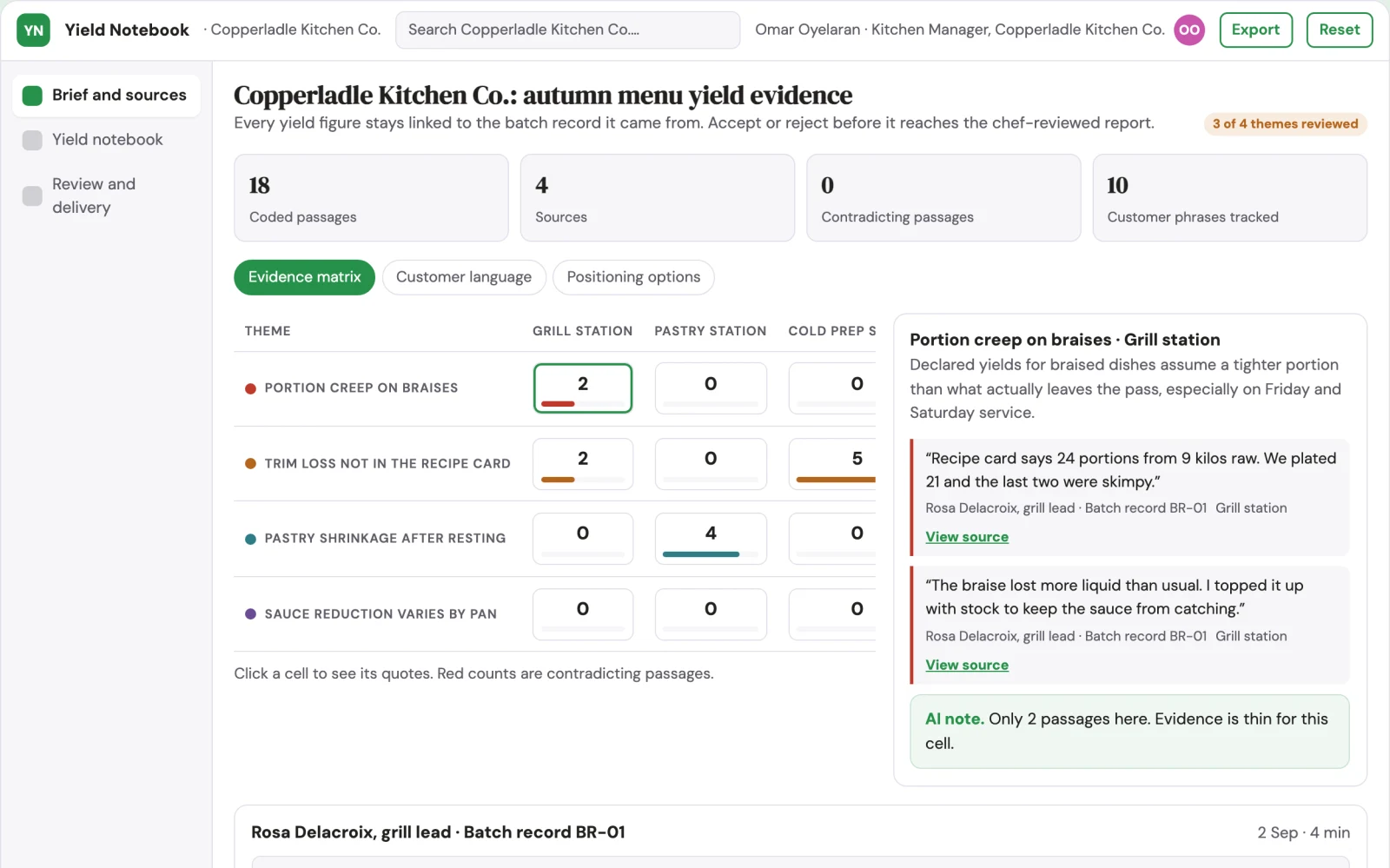Open Brief and sources in sidebar
The width and height of the screenshot is (1390, 868).
point(106,95)
